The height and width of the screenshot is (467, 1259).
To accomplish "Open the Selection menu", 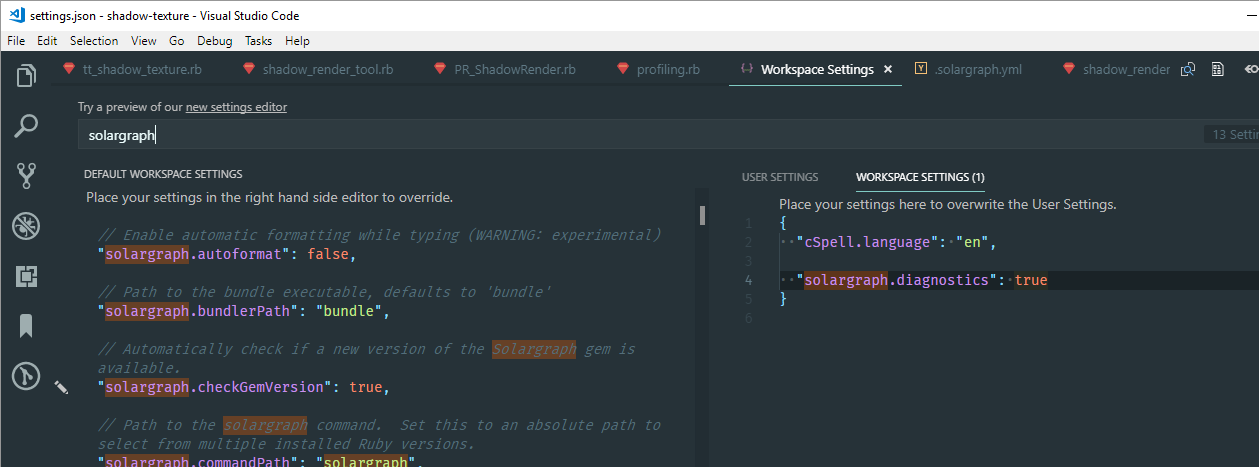I will pos(94,41).
